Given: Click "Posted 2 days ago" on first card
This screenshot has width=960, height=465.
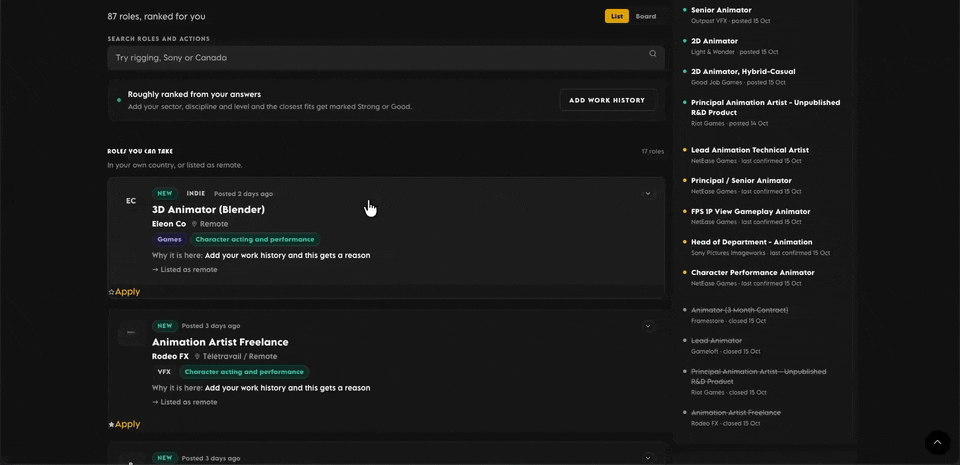Looking at the screenshot, I should point(244,193).
